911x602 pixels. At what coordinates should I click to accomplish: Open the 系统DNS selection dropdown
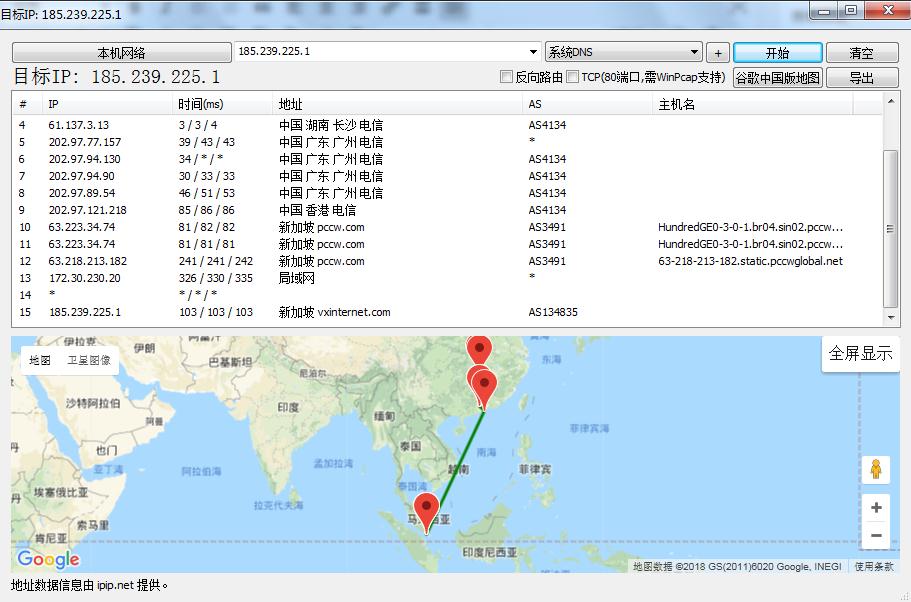(x=694, y=52)
